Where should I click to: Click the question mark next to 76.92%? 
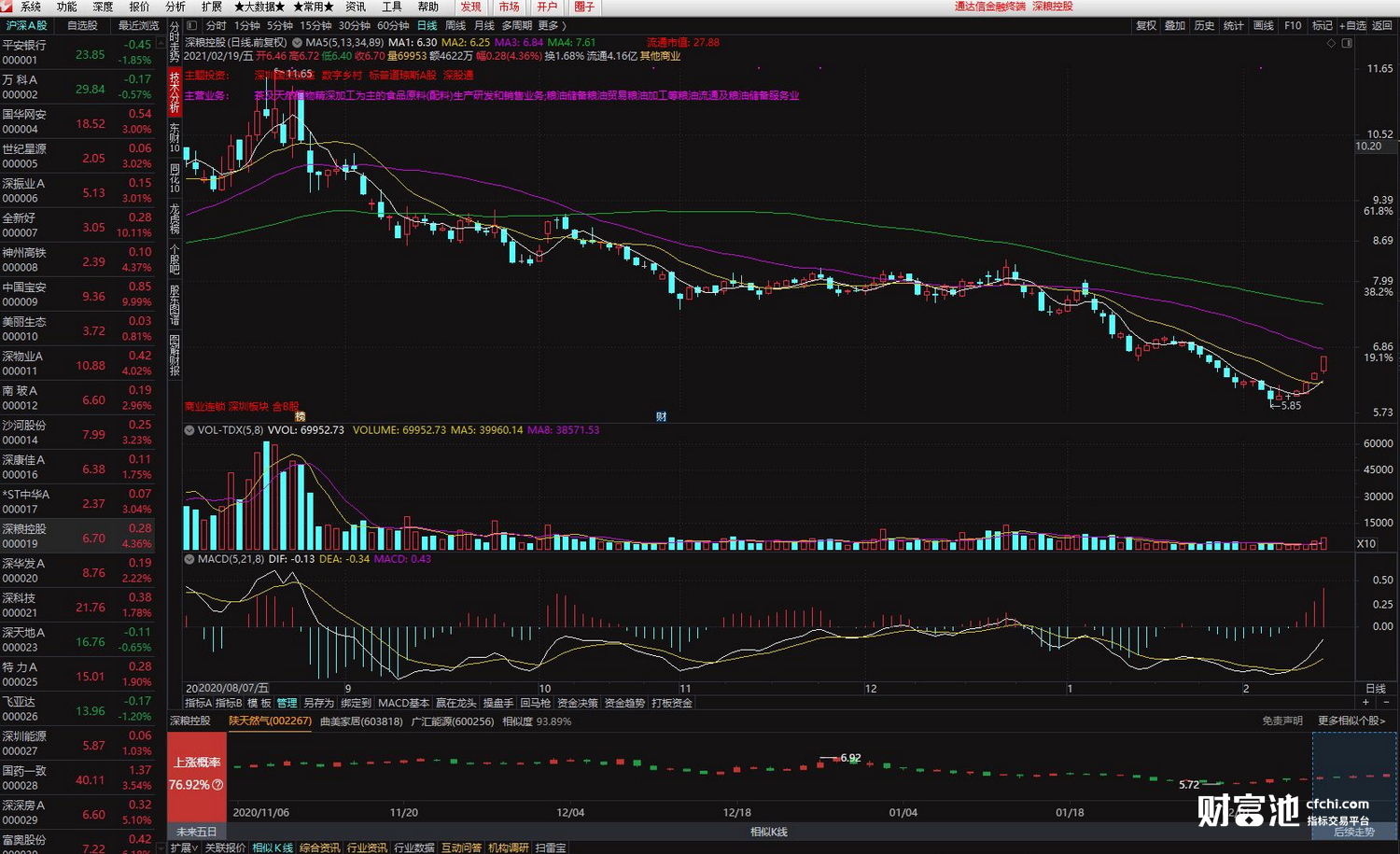click(x=217, y=785)
